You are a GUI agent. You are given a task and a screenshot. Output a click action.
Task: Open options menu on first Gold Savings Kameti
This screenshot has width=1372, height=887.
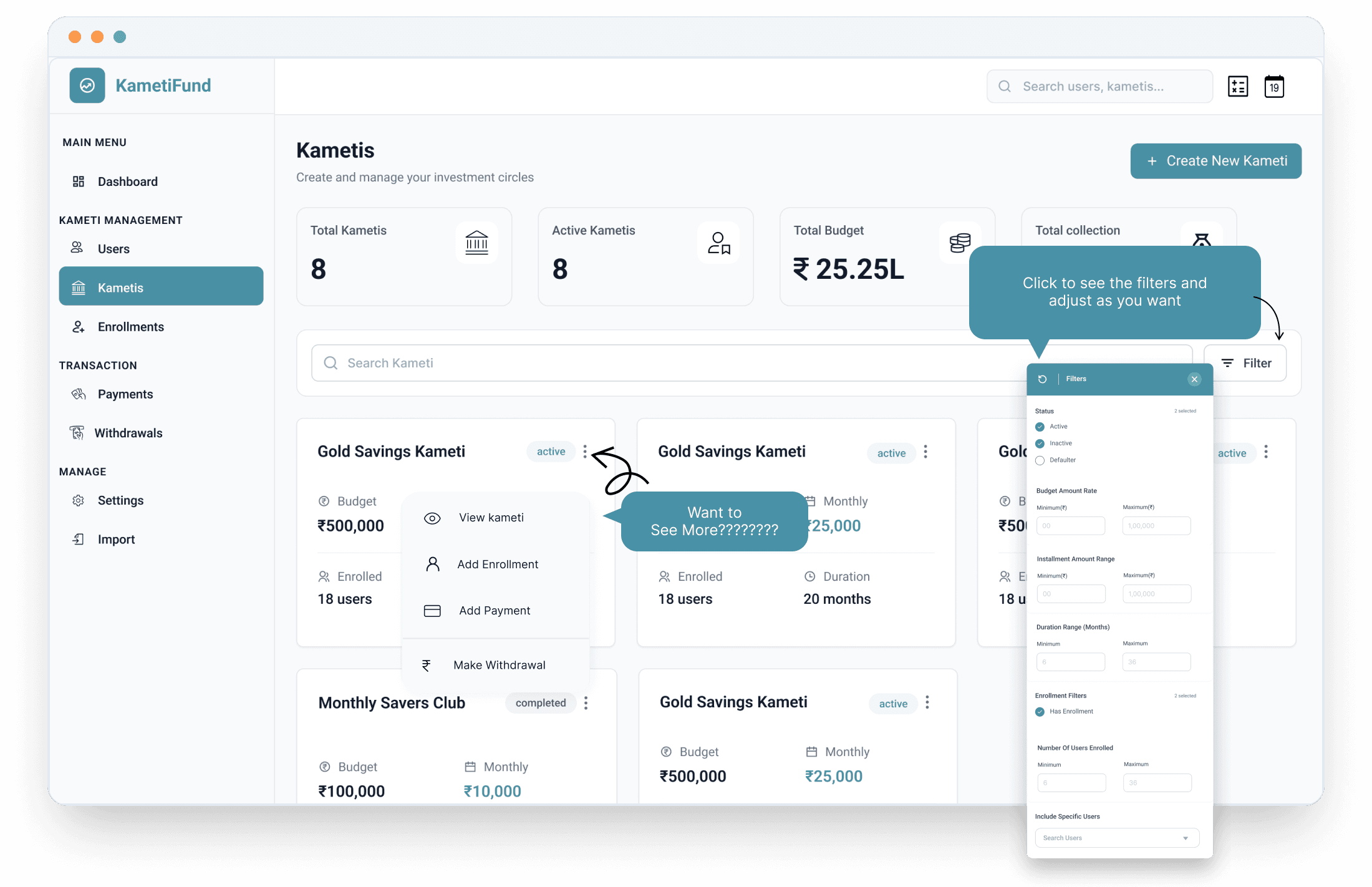coord(585,452)
